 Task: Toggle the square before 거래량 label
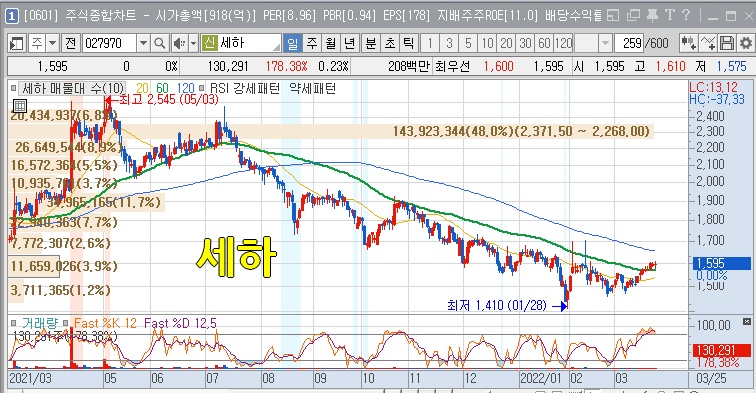point(14,323)
